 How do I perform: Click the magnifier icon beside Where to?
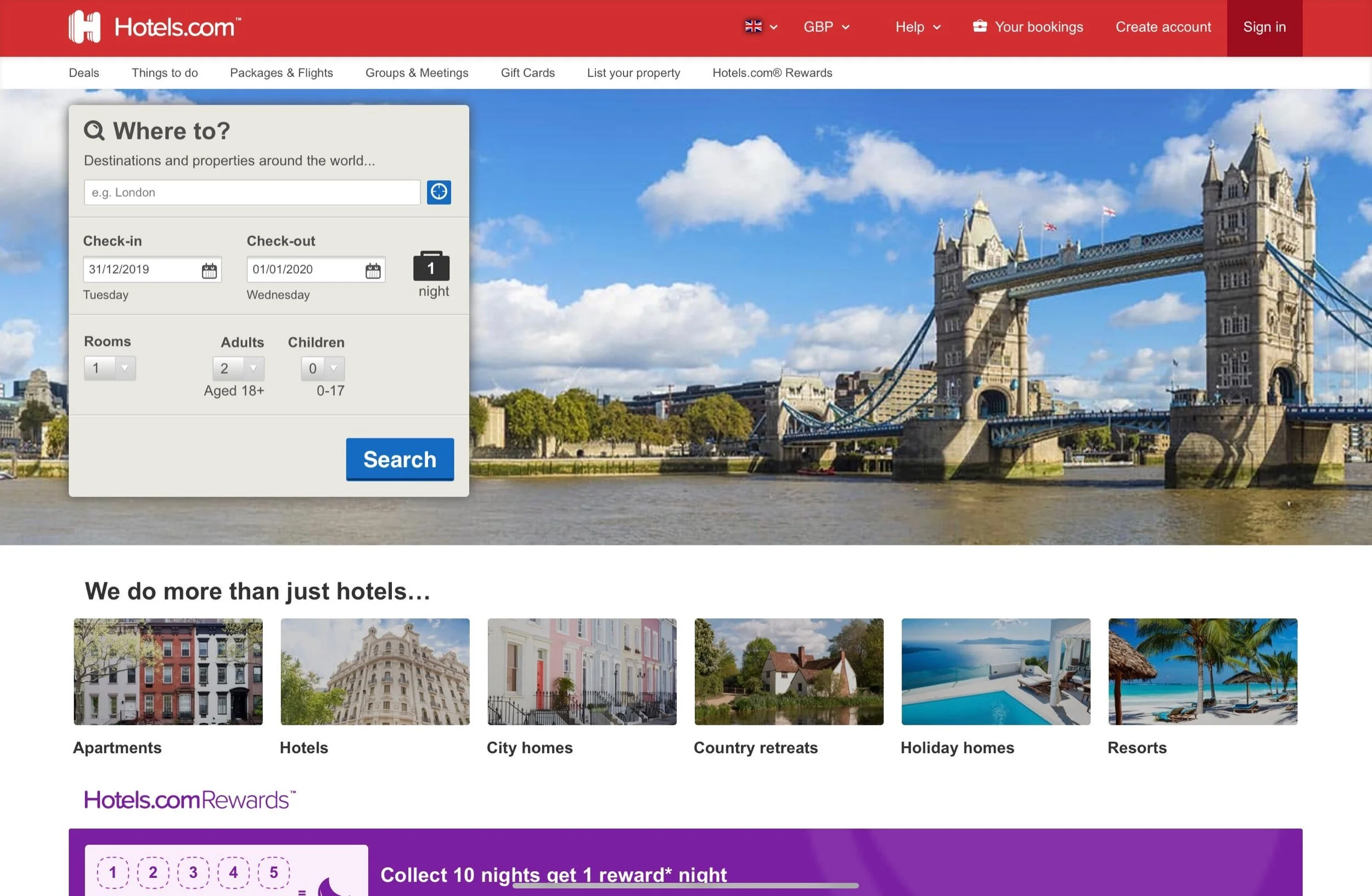tap(94, 131)
